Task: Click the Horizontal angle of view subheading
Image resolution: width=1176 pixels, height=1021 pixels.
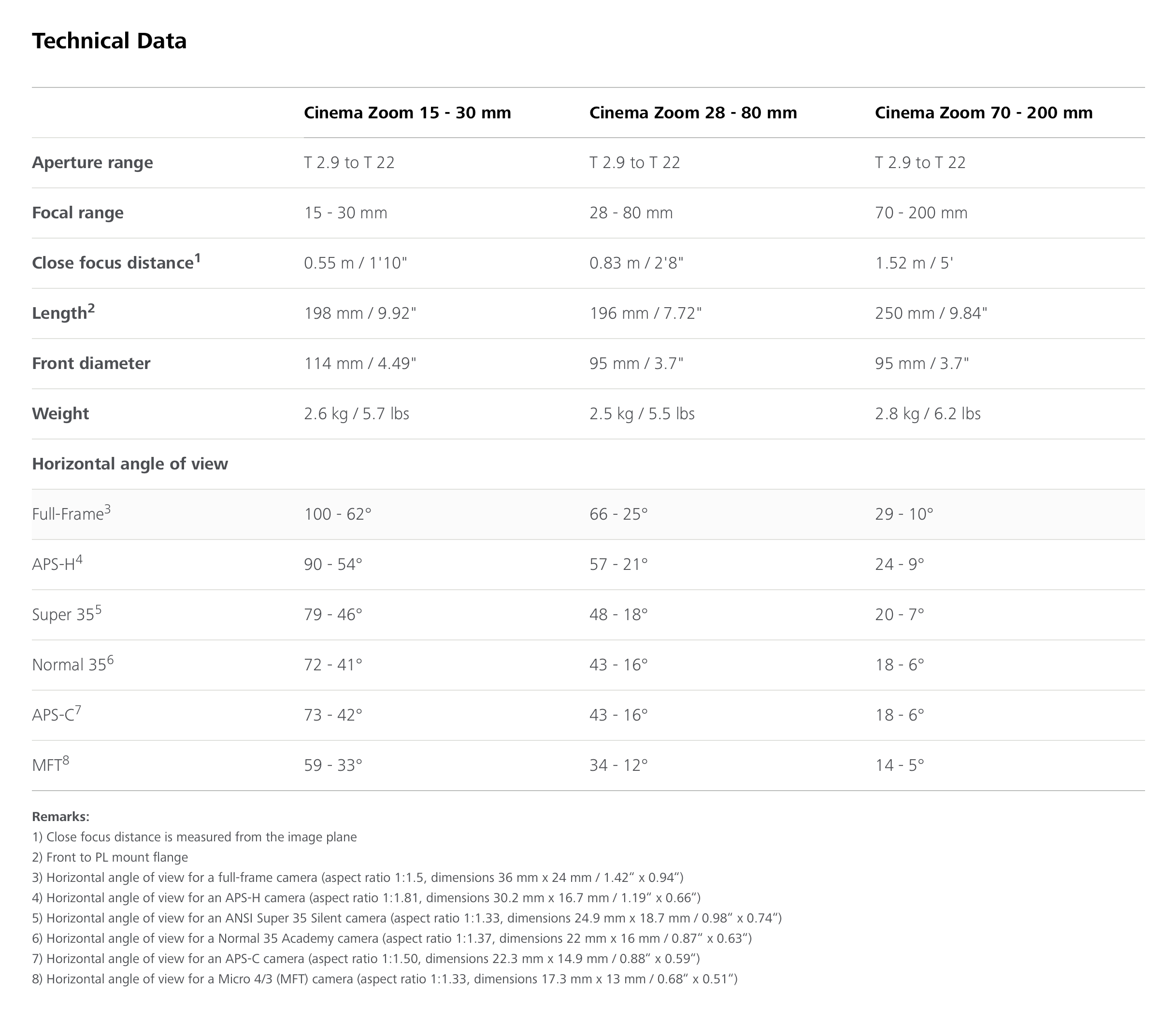Action: pyautogui.click(x=130, y=464)
